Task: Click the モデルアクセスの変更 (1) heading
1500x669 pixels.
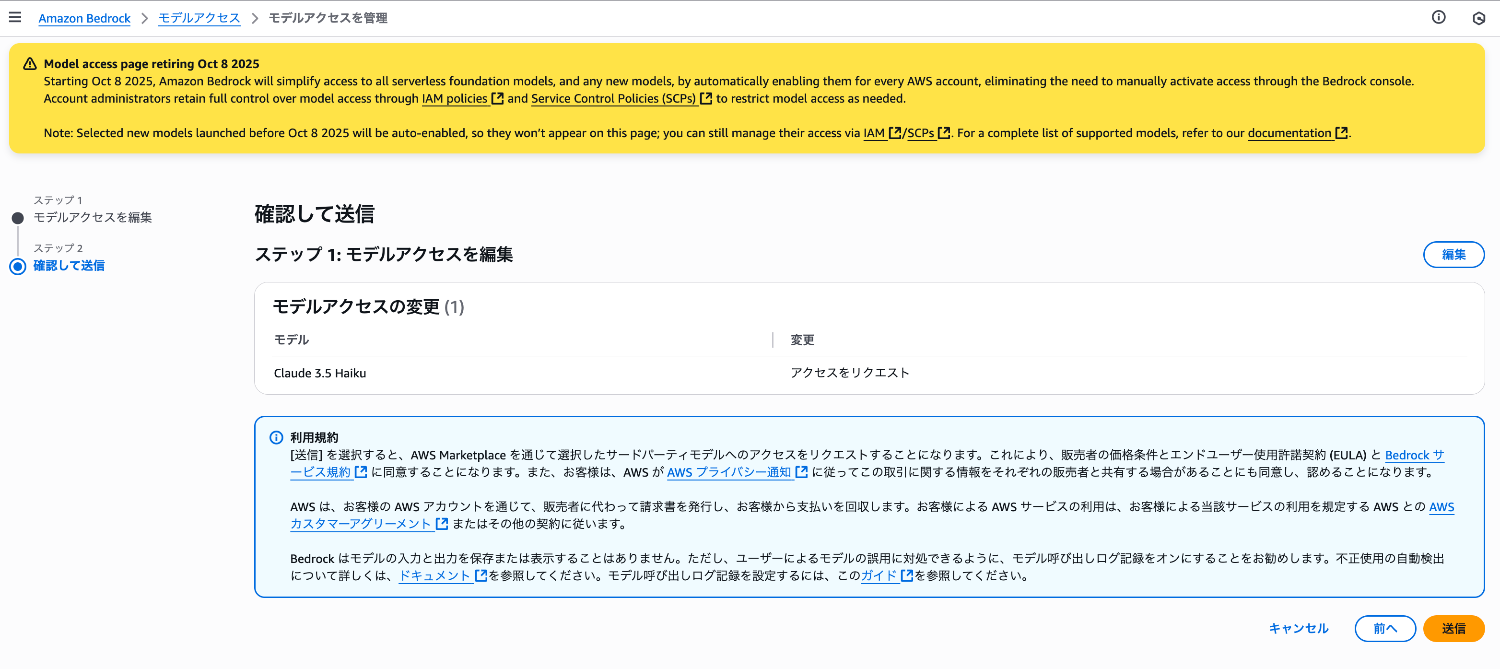Action: (368, 307)
